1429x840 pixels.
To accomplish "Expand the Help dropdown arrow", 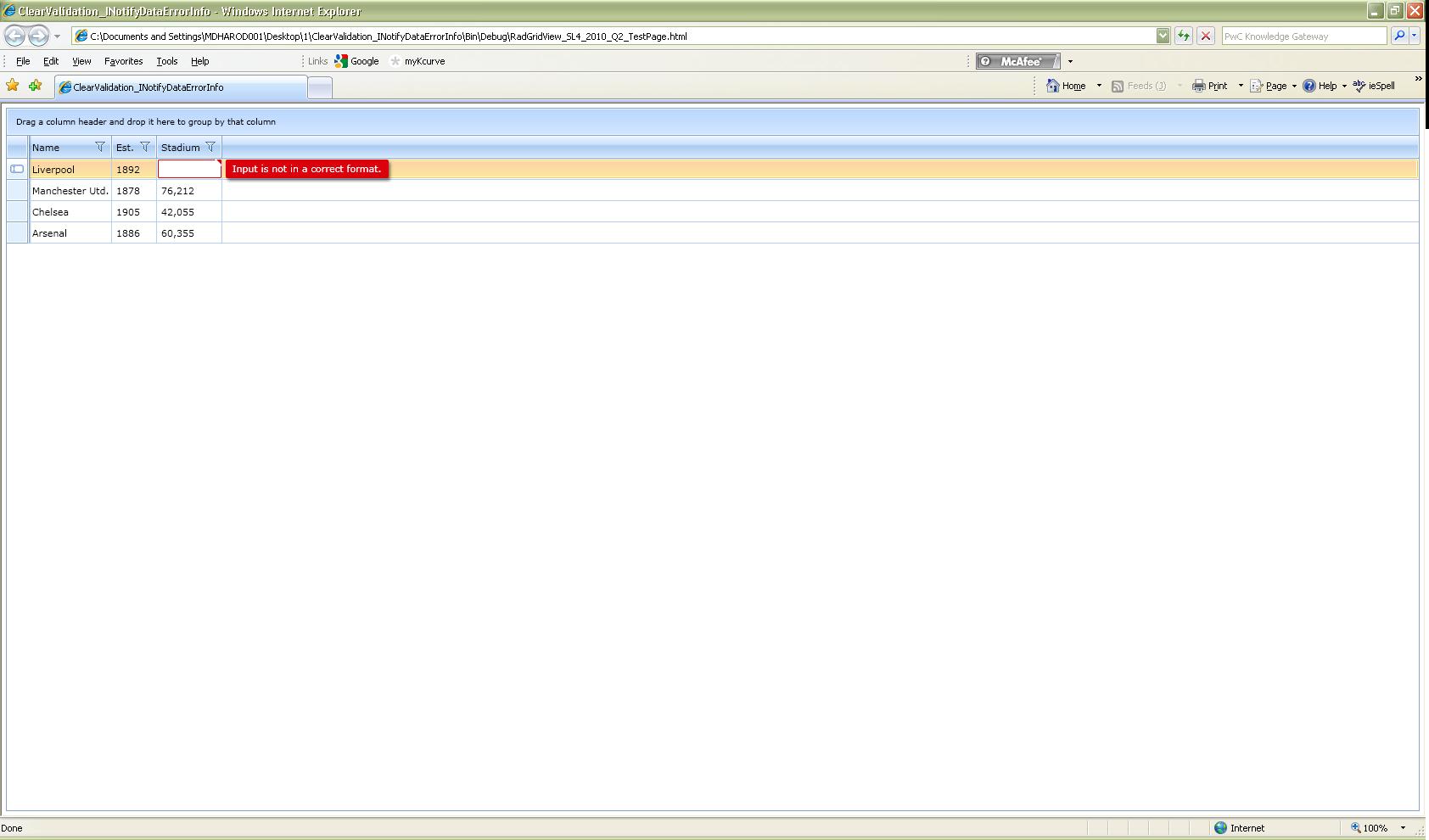I will point(1344,86).
